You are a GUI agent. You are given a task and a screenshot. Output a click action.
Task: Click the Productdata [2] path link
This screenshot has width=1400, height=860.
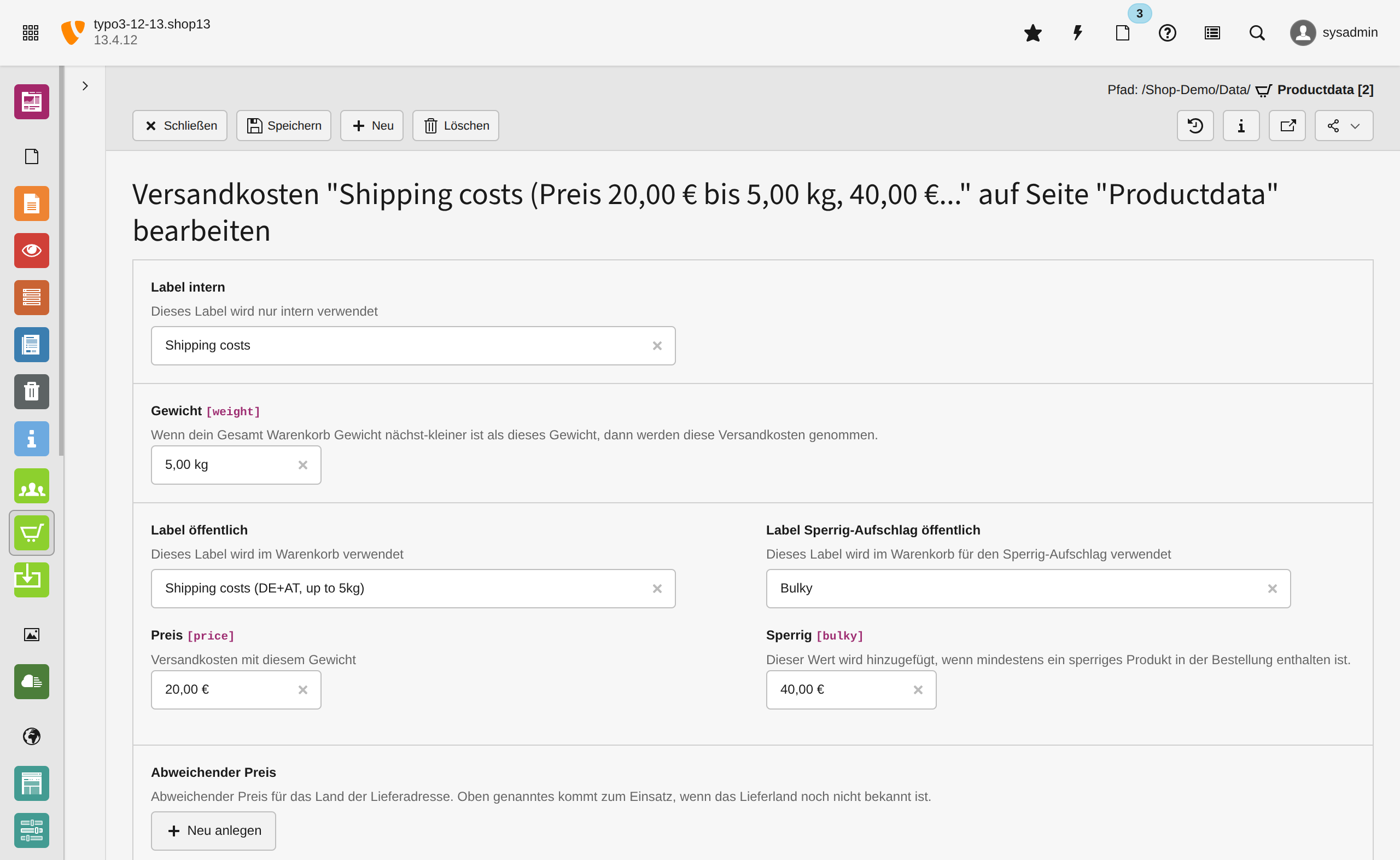[x=1325, y=90]
